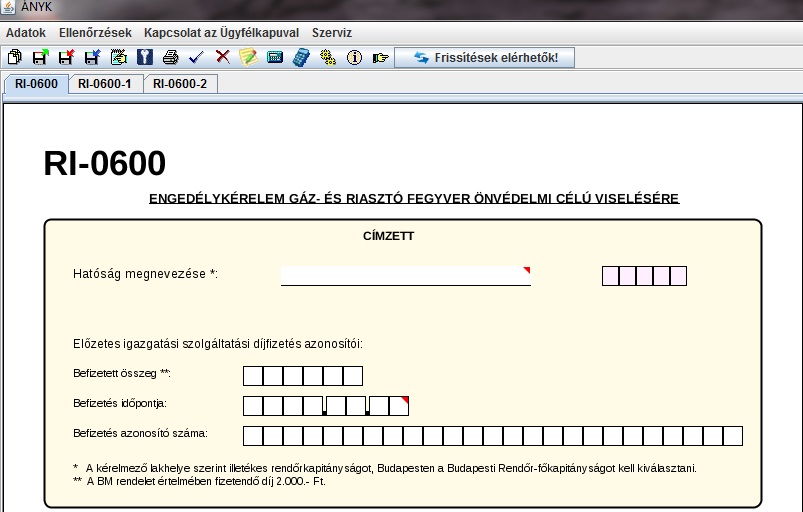
Task: Click the blue checkmark validation icon
Action: 196,58
